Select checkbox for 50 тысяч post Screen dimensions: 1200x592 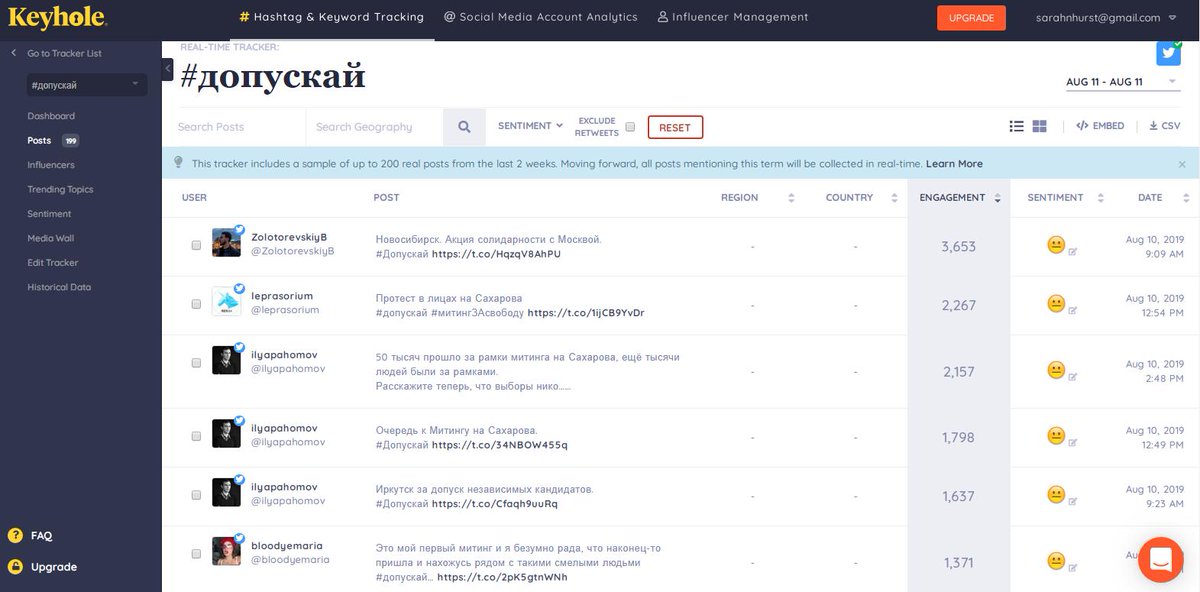(x=196, y=363)
